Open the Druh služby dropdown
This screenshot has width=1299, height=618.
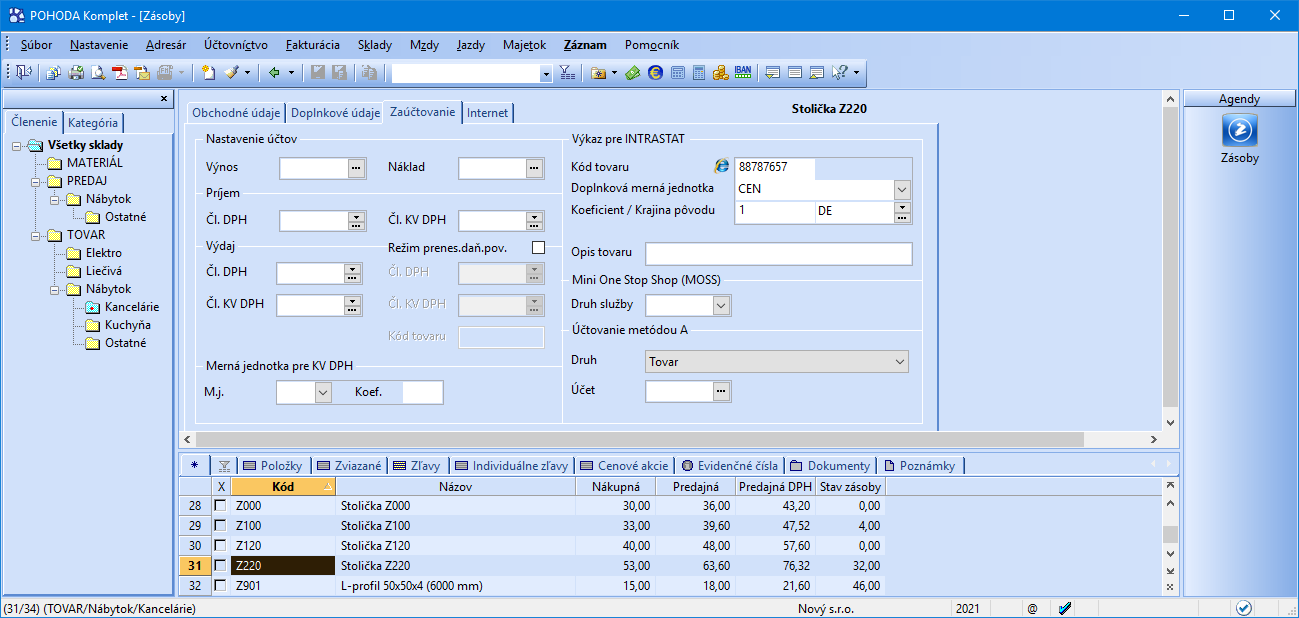point(720,305)
